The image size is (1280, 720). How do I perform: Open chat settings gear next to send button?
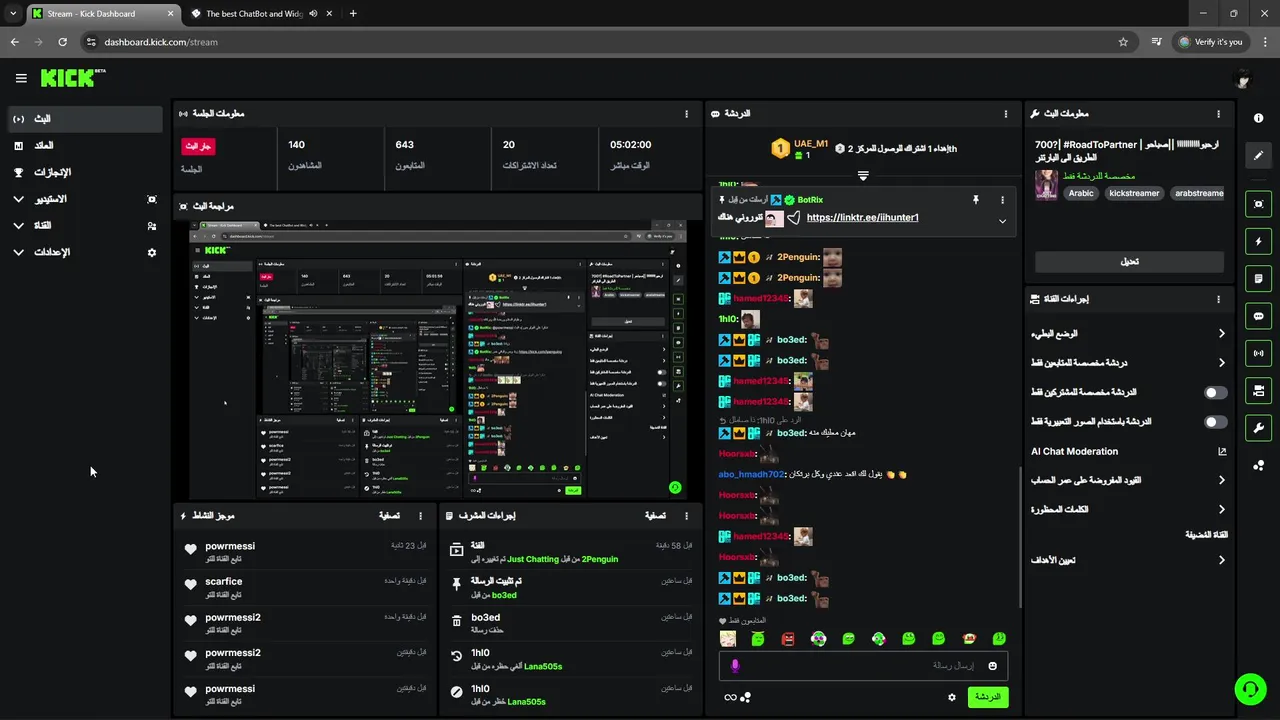[952, 697]
